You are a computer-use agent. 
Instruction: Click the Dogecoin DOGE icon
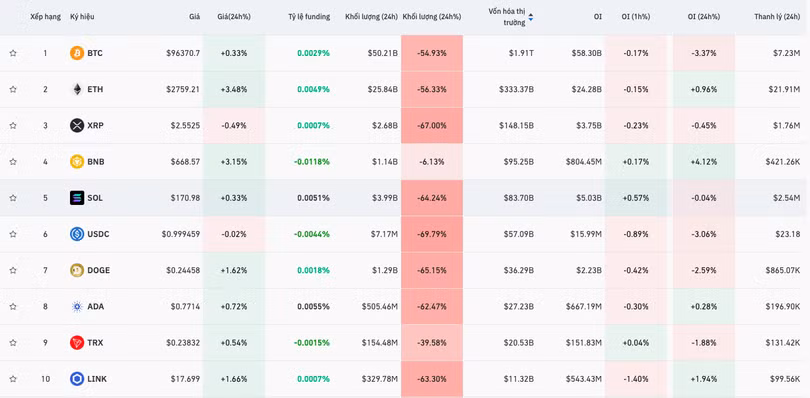click(x=77, y=270)
